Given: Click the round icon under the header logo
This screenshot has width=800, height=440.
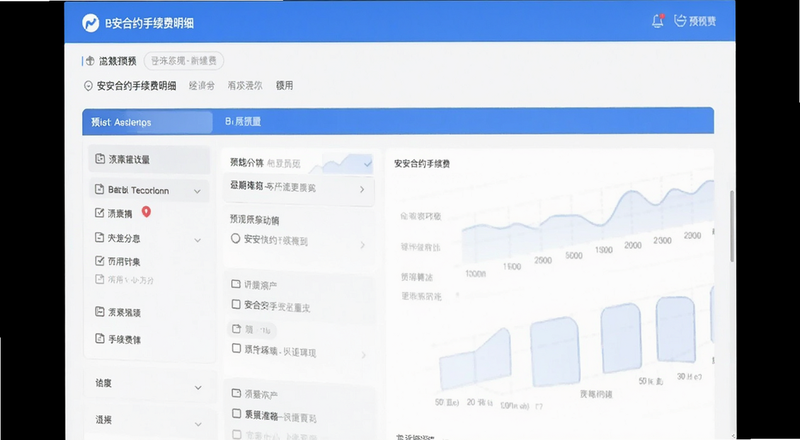Looking at the screenshot, I should [90, 61].
